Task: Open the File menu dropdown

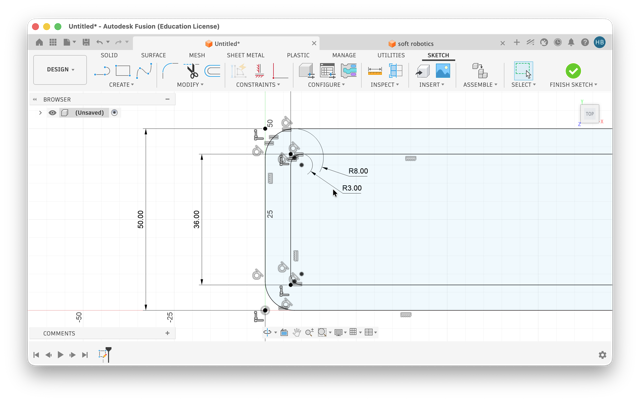Action: 69,42
